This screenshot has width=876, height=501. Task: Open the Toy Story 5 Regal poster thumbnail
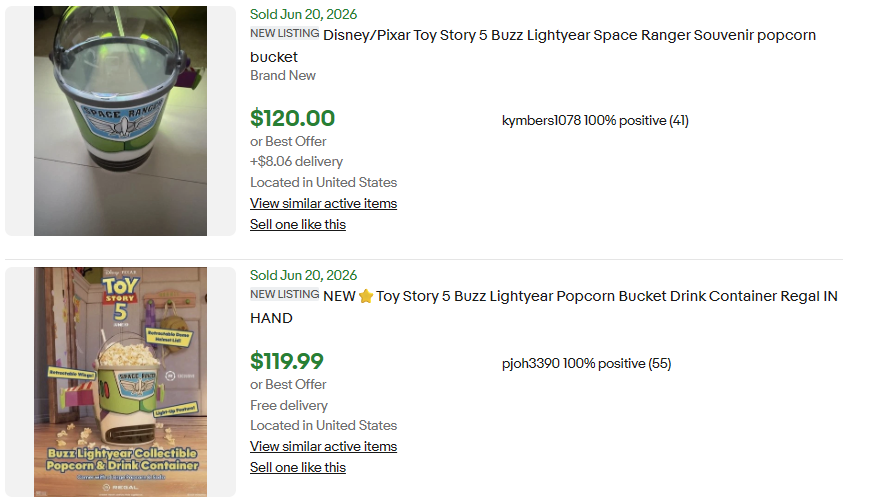coord(120,381)
